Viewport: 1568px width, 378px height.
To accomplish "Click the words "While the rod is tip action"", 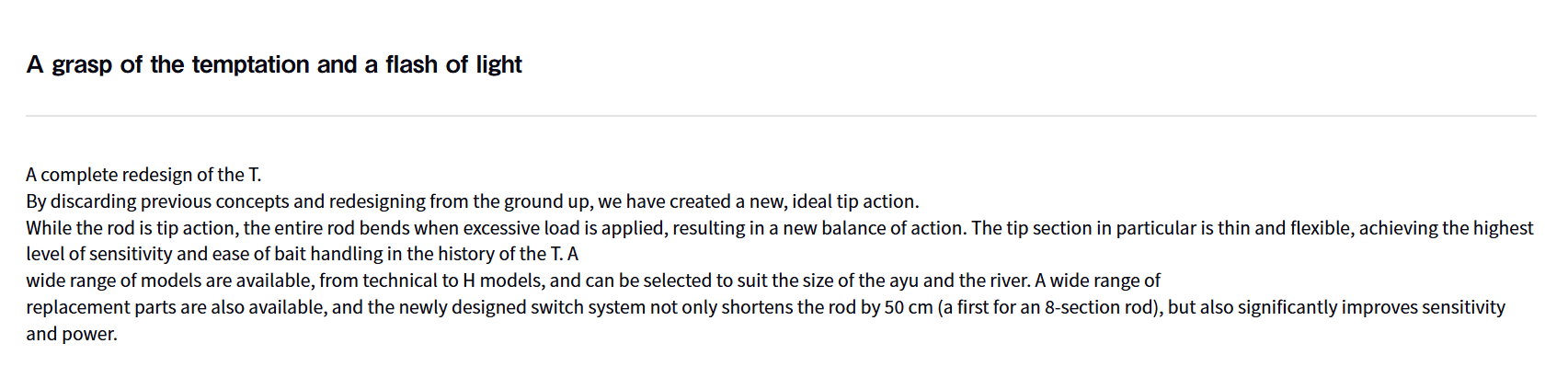I will tap(132, 228).
